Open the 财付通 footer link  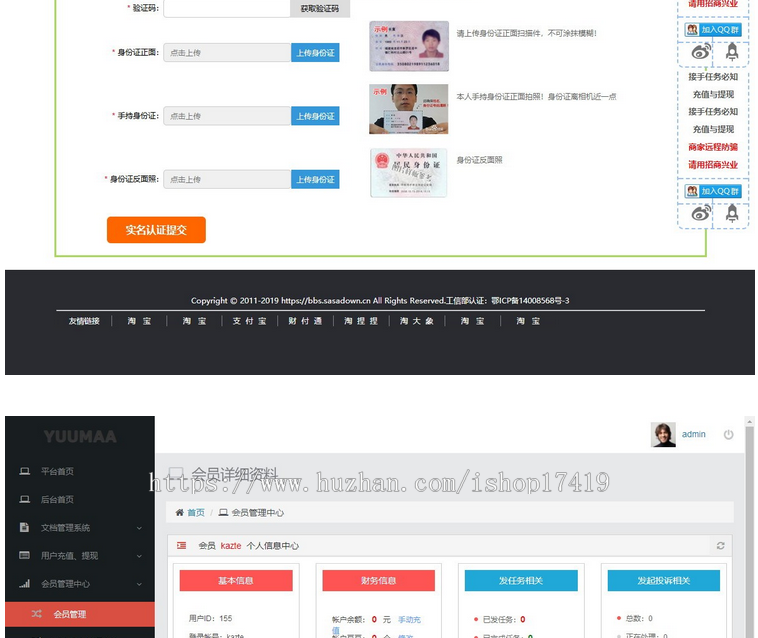(x=305, y=321)
